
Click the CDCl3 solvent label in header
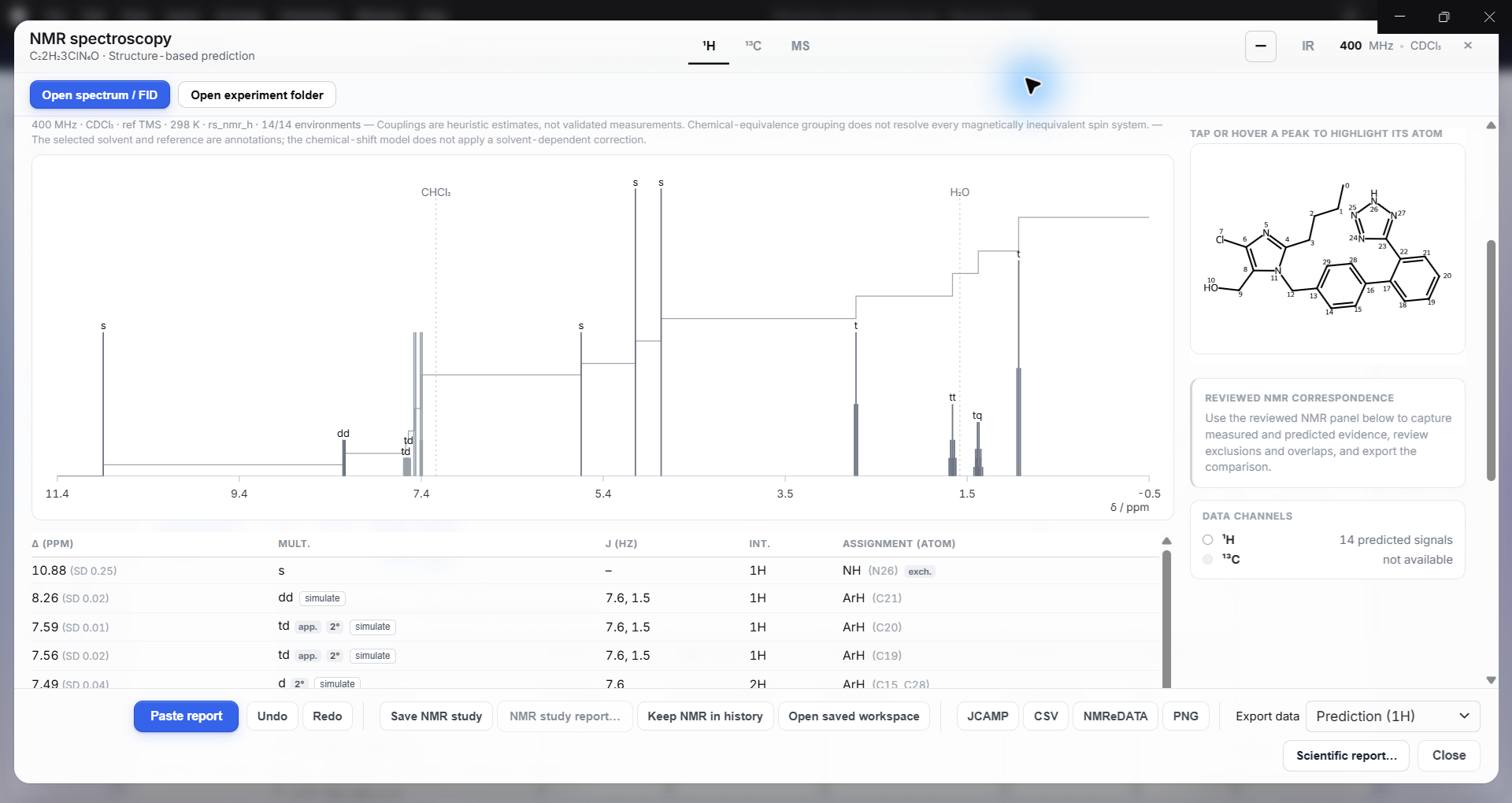click(1425, 46)
